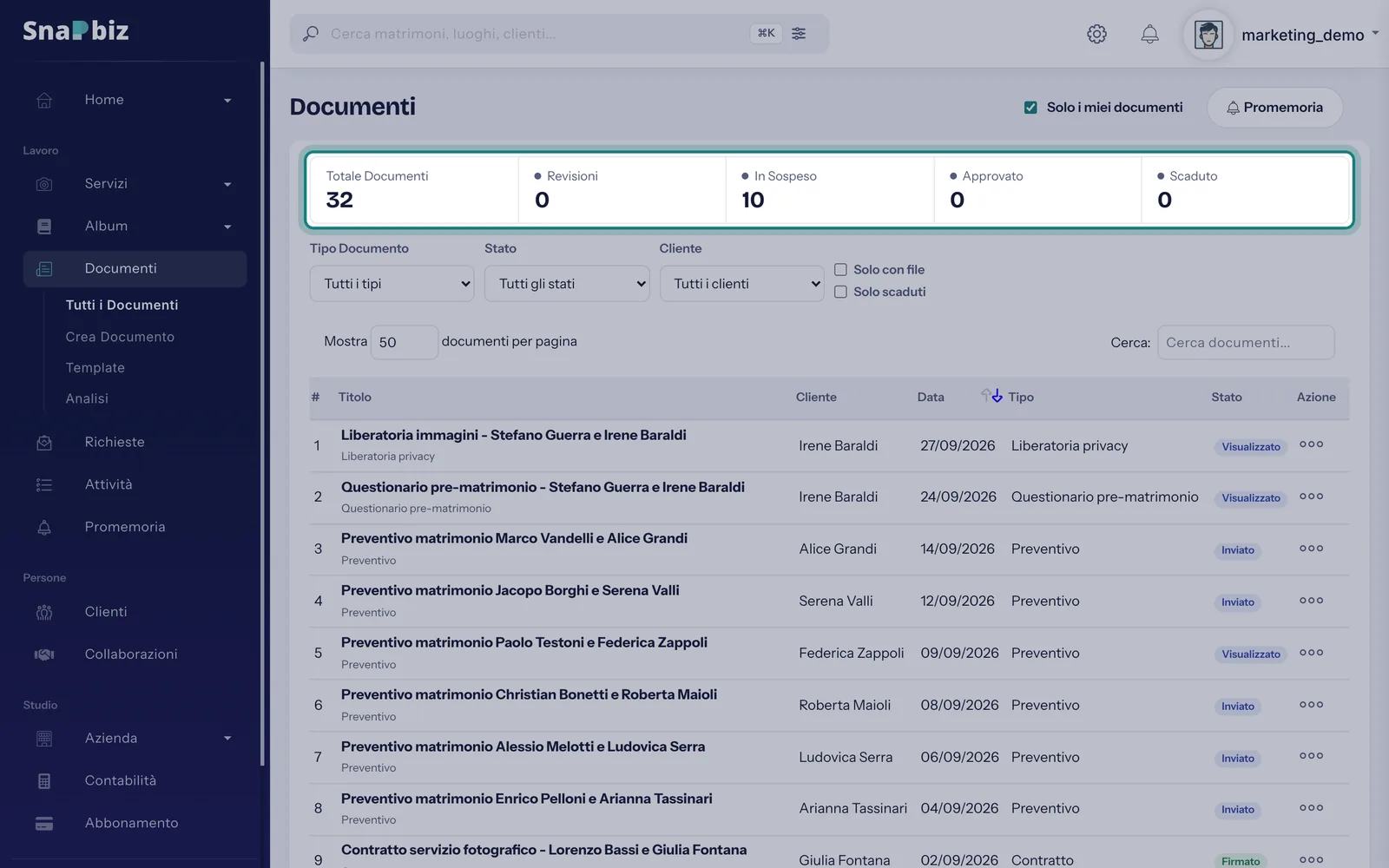Click the Firmato status badge for Giulia Fontana
Image resolution: width=1389 pixels, height=868 pixels.
(1240, 861)
